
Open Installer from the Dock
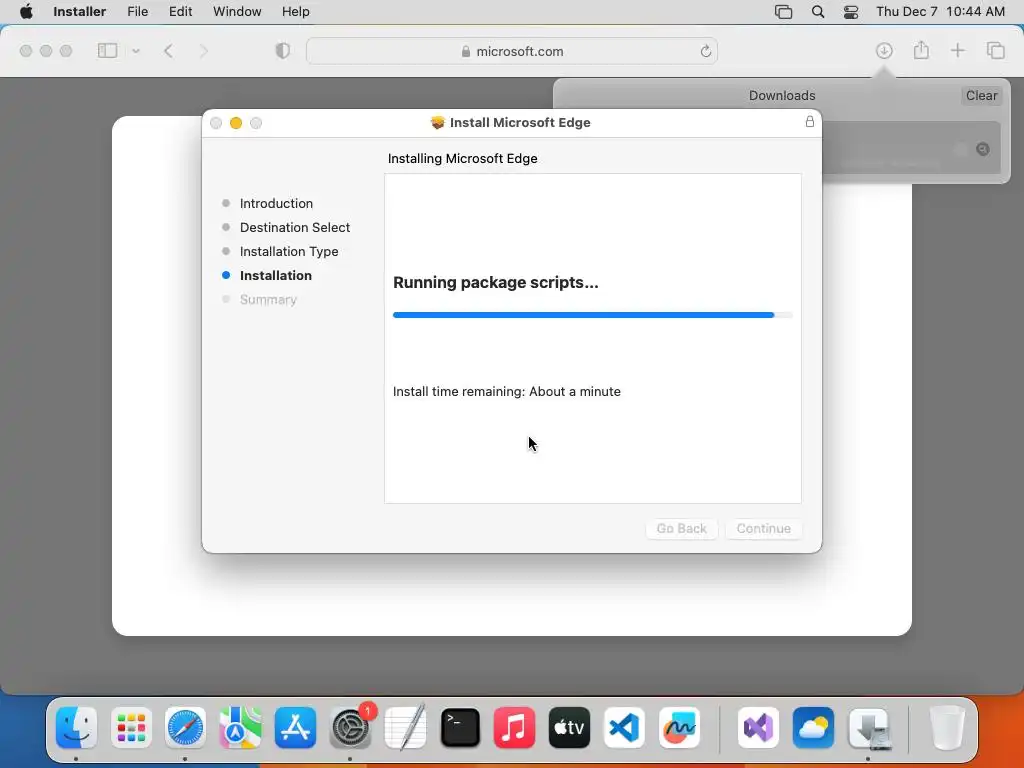point(869,728)
